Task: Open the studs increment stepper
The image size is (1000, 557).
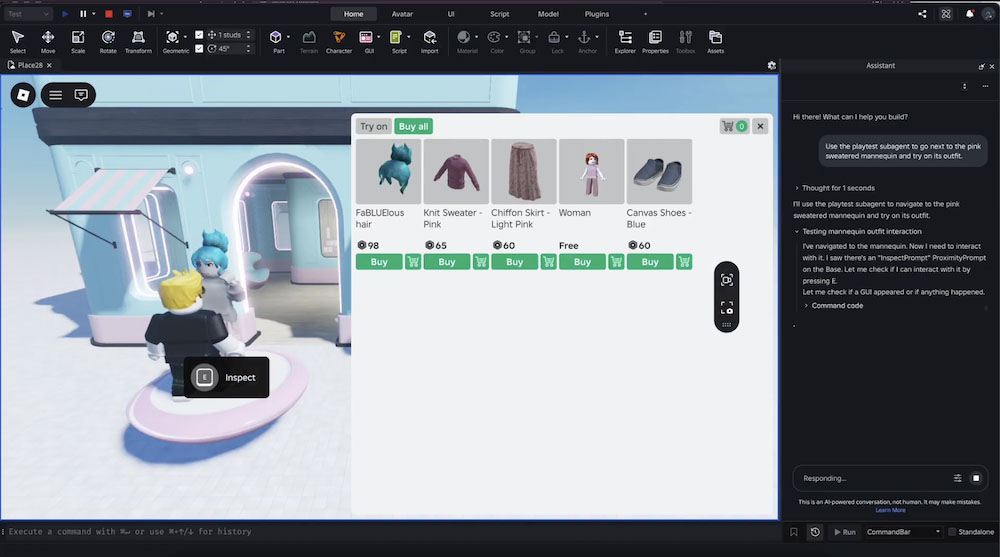Action: coord(249,34)
